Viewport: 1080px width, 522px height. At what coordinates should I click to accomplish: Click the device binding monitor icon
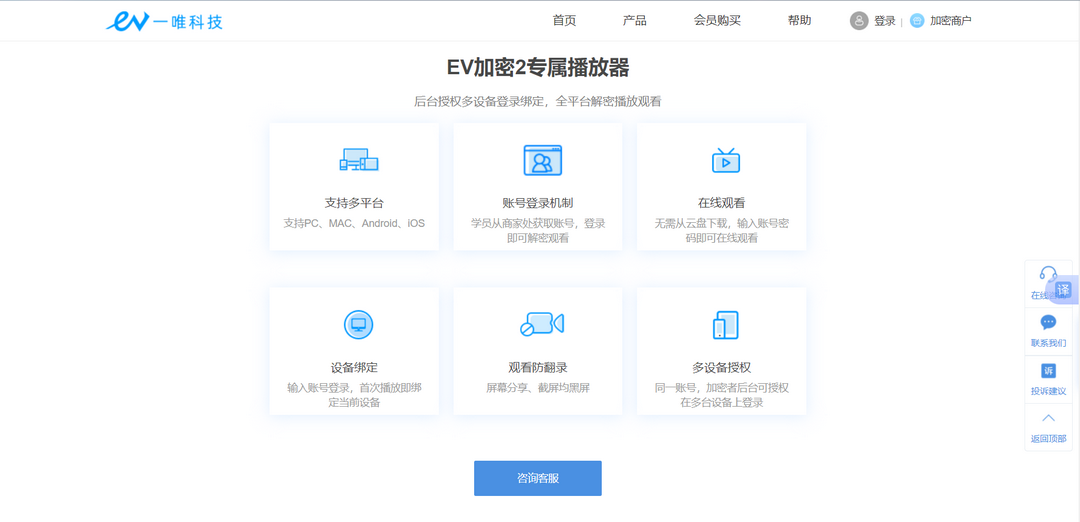(358, 324)
